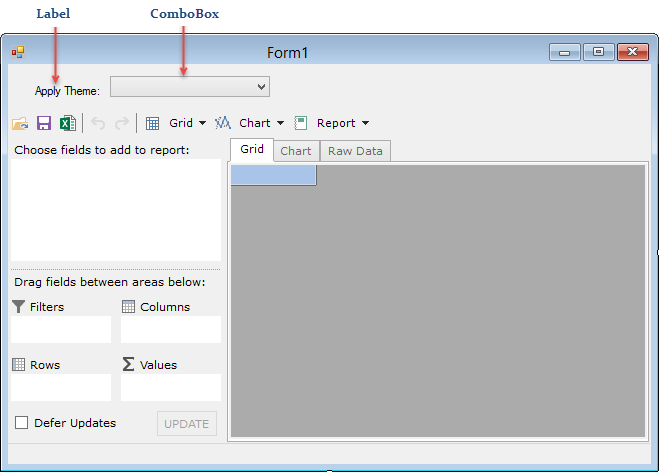Click the Open file folder icon

20,124
